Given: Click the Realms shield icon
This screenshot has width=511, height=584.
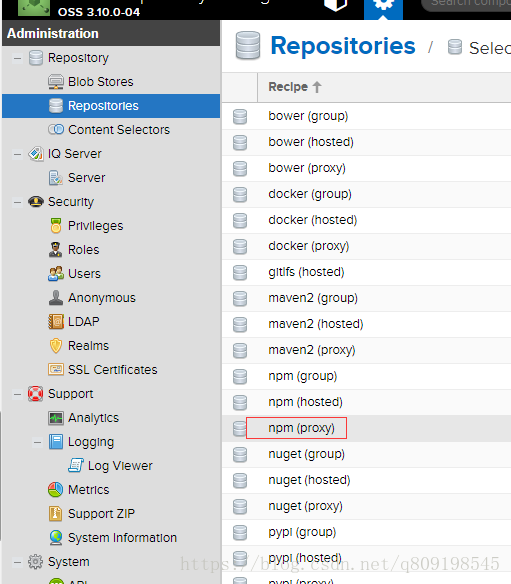Looking at the screenshot, I should tap(56, 346).
